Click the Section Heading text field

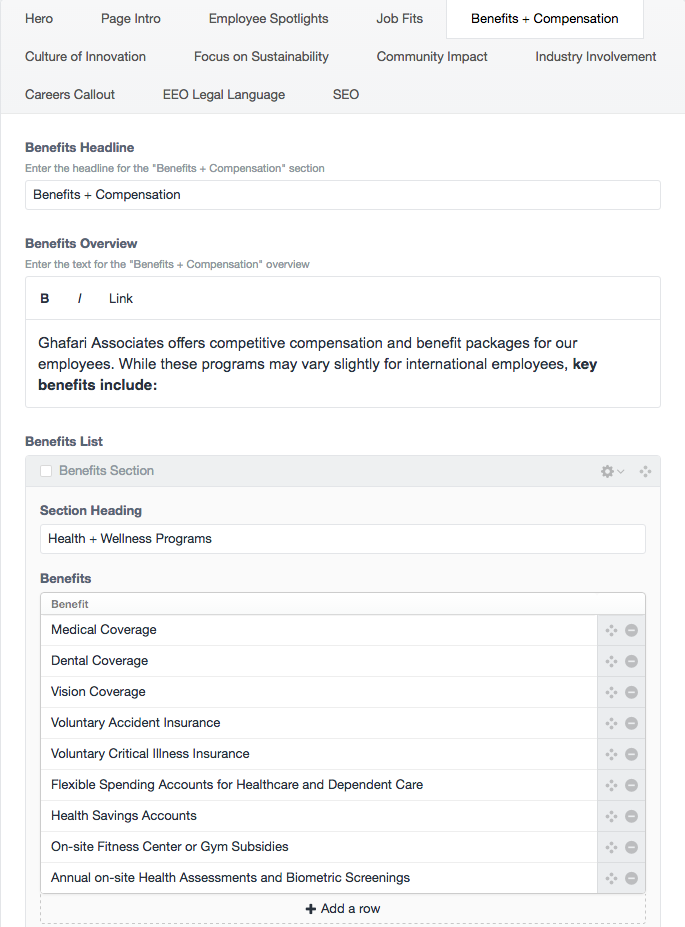pyautogui.click(x=342, y=539)
